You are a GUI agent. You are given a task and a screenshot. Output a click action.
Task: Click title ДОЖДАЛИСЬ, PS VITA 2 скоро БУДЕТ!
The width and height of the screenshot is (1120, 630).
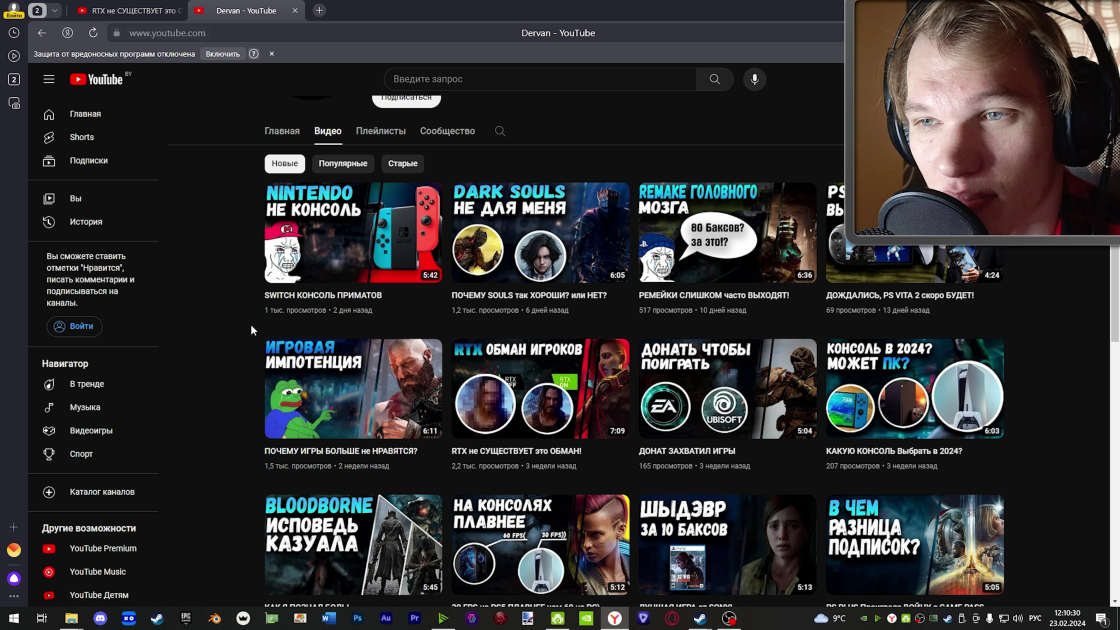(900, 295)
